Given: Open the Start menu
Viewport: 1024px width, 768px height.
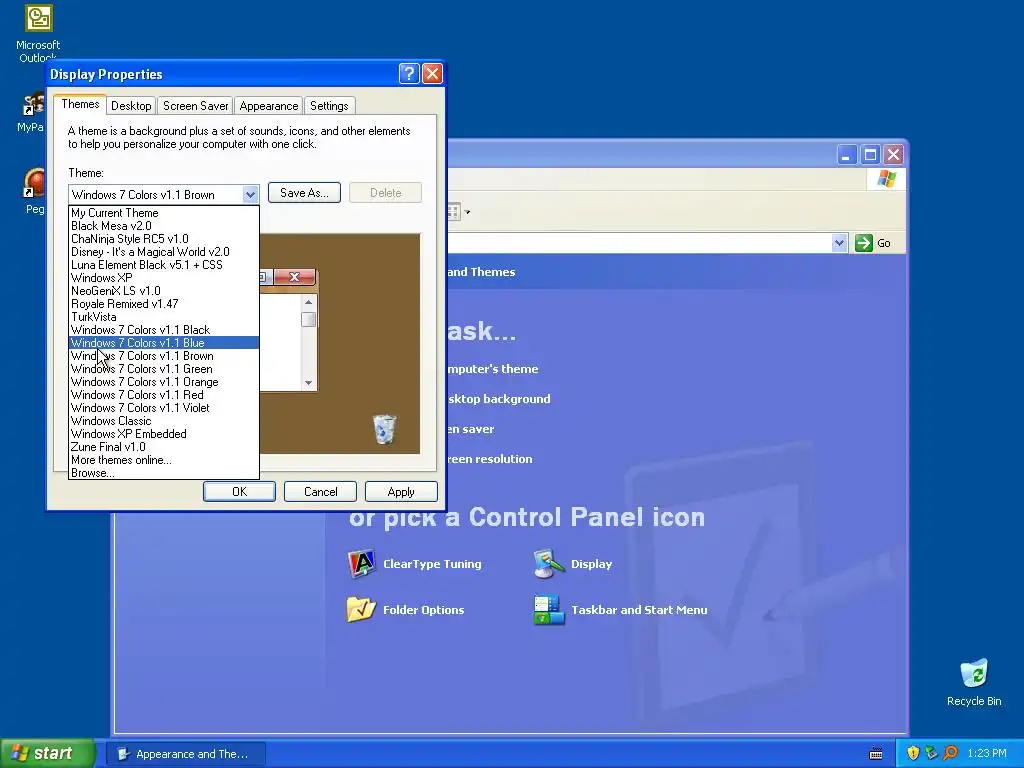Looking at the screenshot, I should pos(47,753).
